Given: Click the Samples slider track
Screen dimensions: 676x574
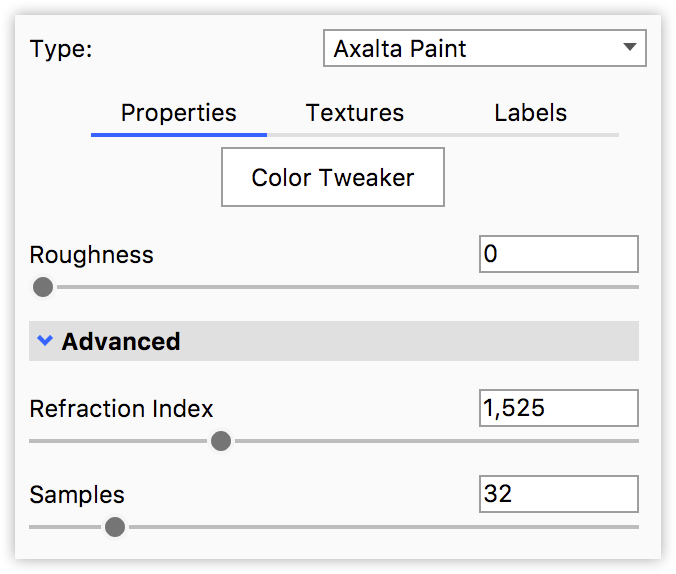Looking at the screenshot, I should 380,527.
